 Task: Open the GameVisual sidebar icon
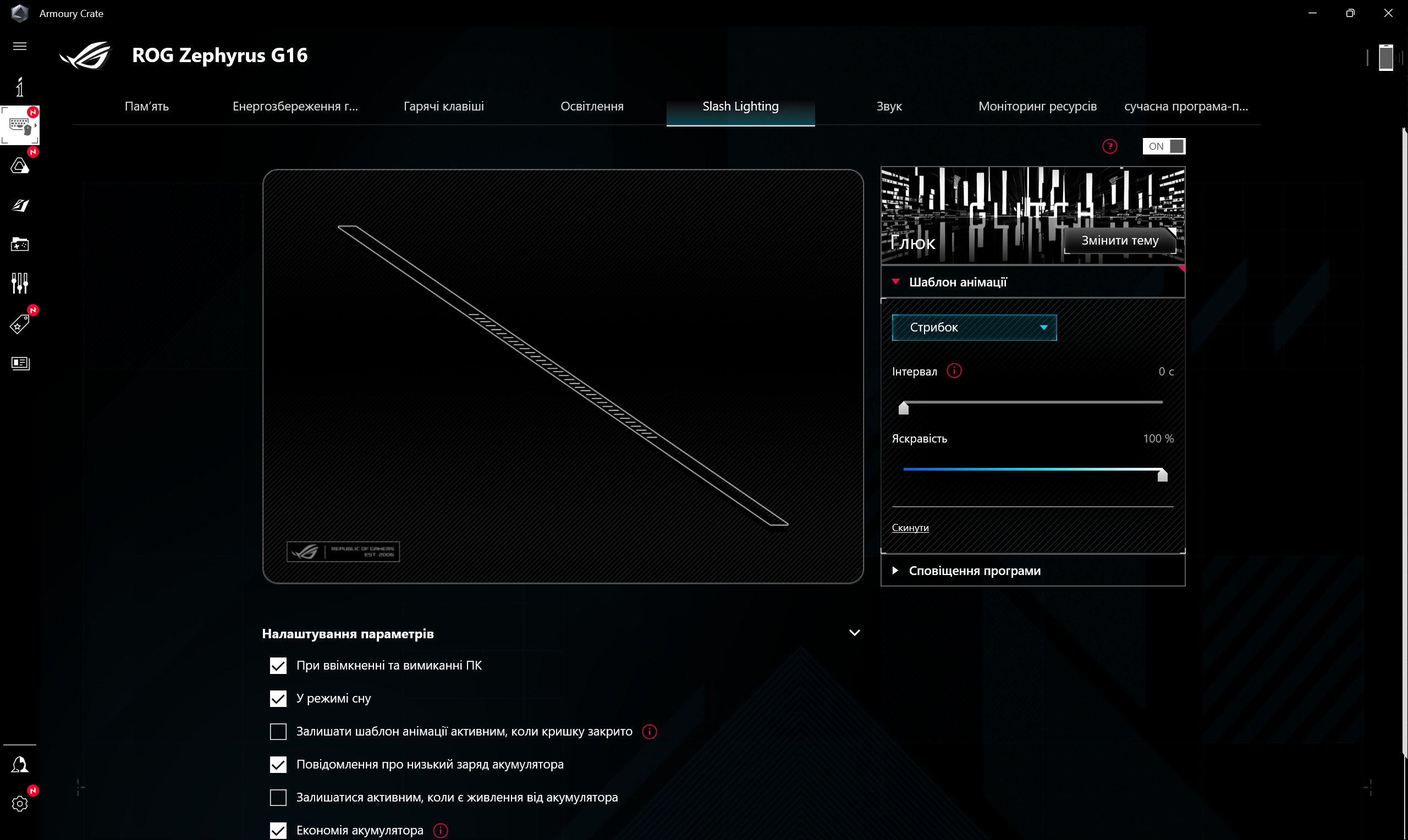pos(20,205)
